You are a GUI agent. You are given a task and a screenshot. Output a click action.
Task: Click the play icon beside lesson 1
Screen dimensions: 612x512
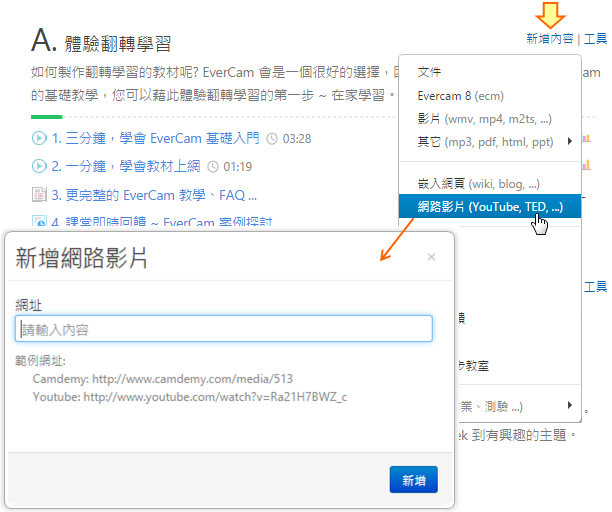point(39,138)
